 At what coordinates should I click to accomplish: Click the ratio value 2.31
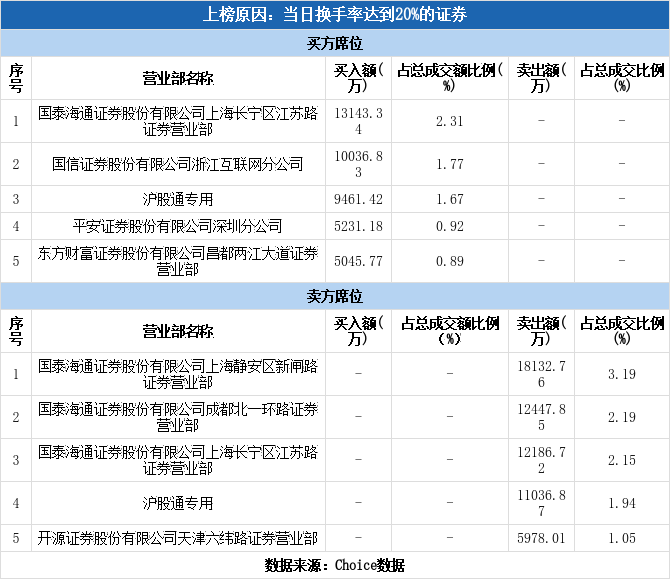[x=450, y=121]
